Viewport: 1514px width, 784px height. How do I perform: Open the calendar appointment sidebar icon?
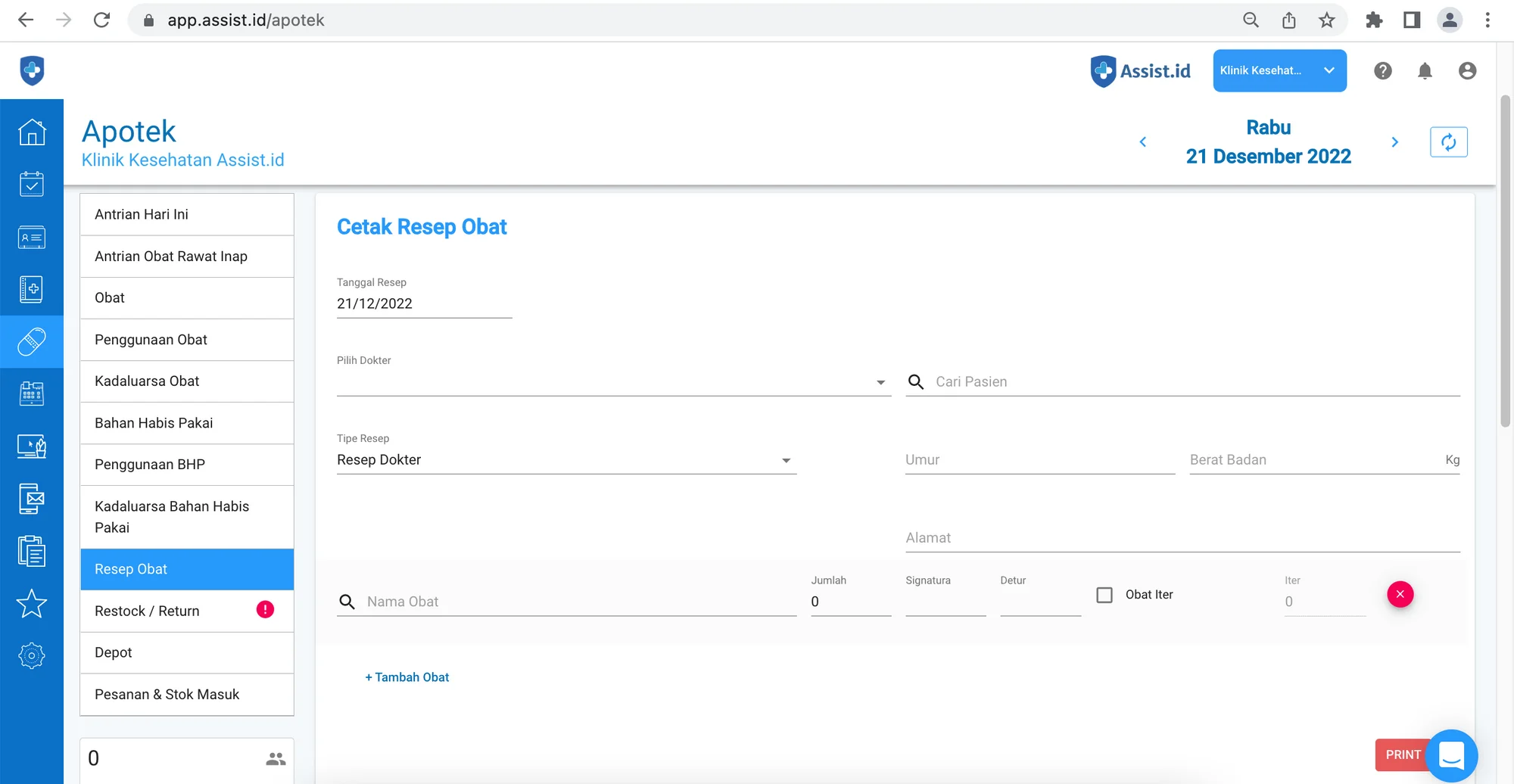click(x=32, y=184)
